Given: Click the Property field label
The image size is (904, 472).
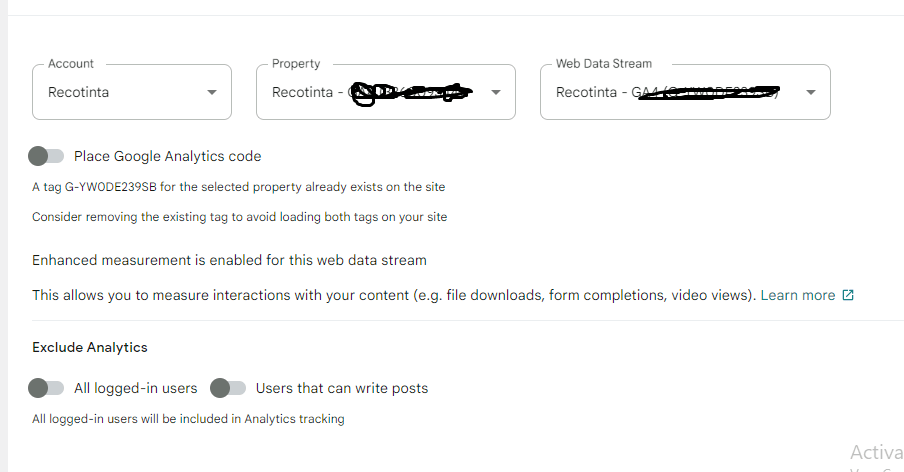Looking at the screenshot, I should point(296,63).
